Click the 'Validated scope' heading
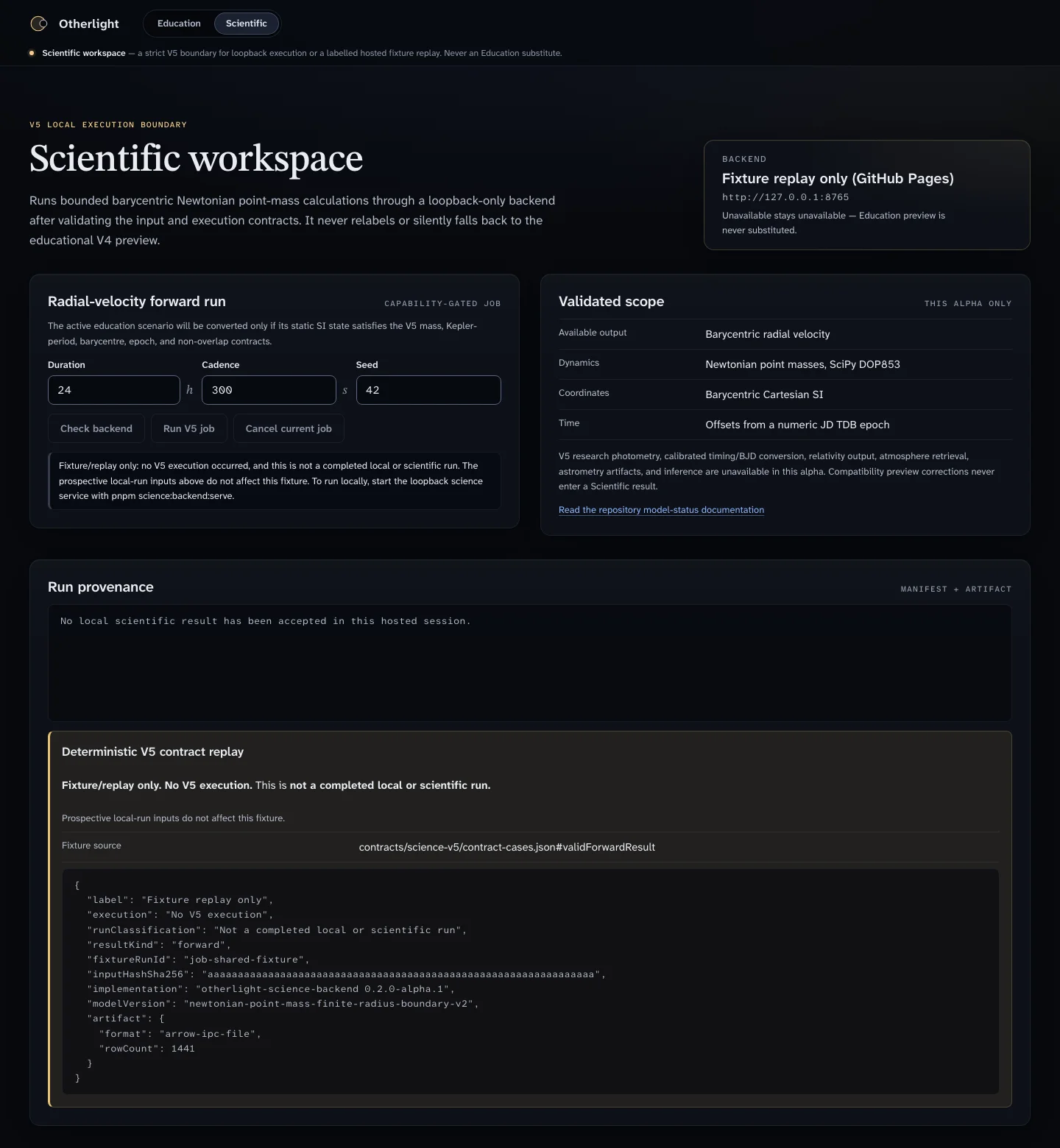Viewport: 1060px width, 1148px height. pos(611,302)
